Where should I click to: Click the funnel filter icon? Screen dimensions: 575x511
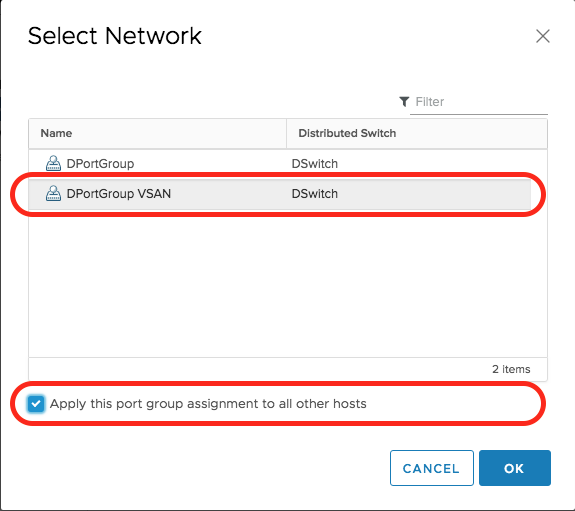404,102
